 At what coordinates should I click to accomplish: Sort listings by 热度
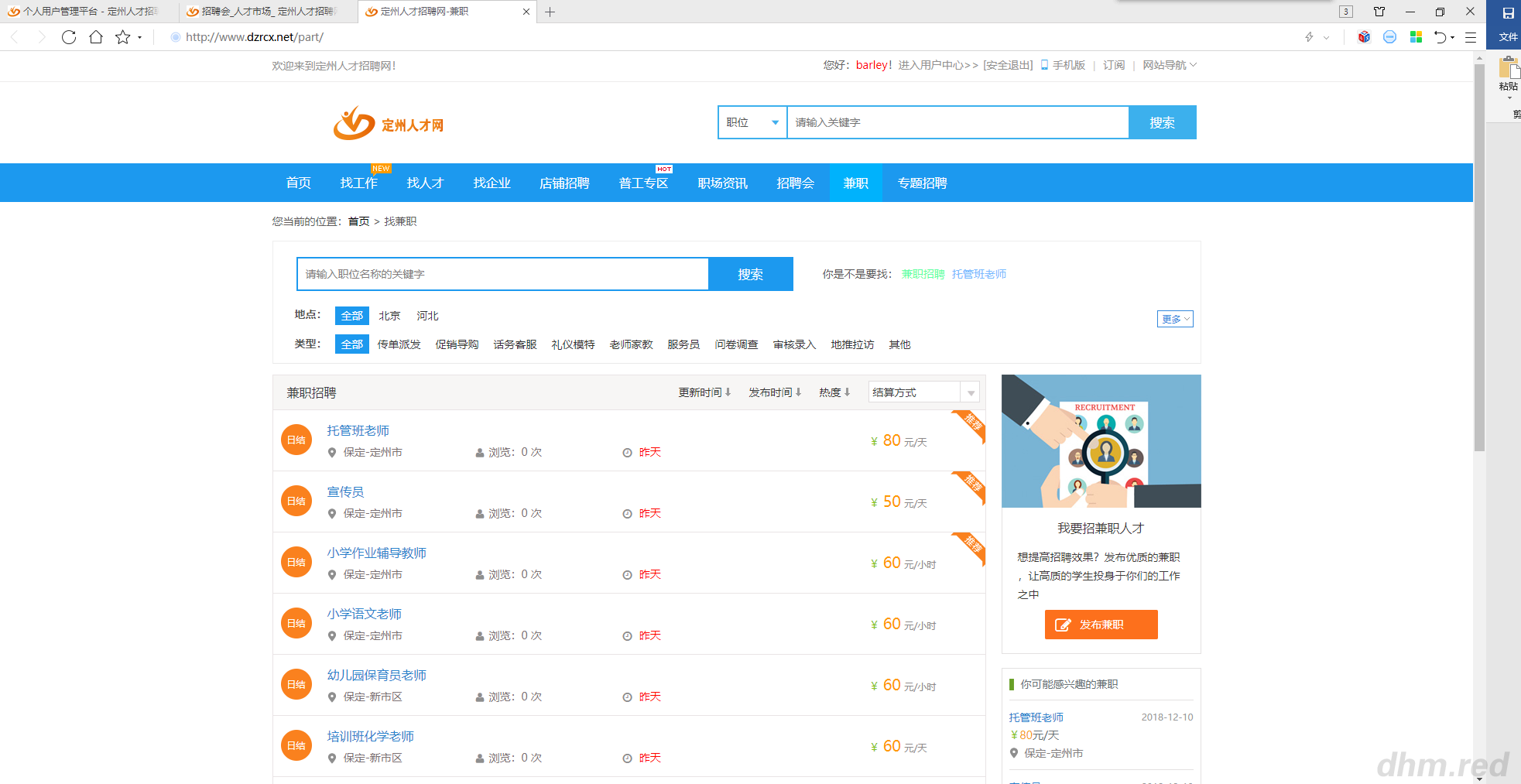click(834, 392)
